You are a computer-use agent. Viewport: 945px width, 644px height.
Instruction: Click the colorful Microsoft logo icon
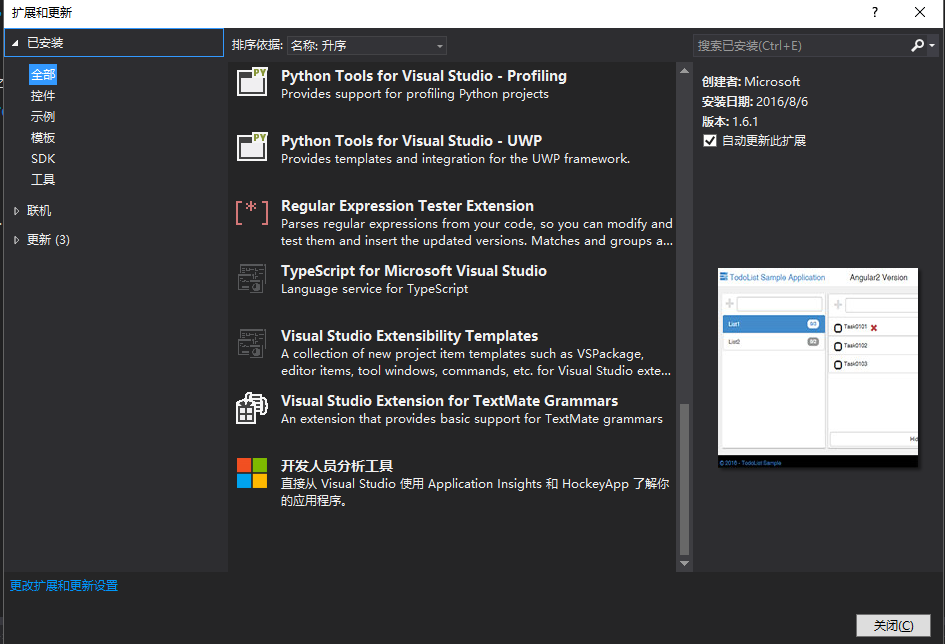(252, 473)
